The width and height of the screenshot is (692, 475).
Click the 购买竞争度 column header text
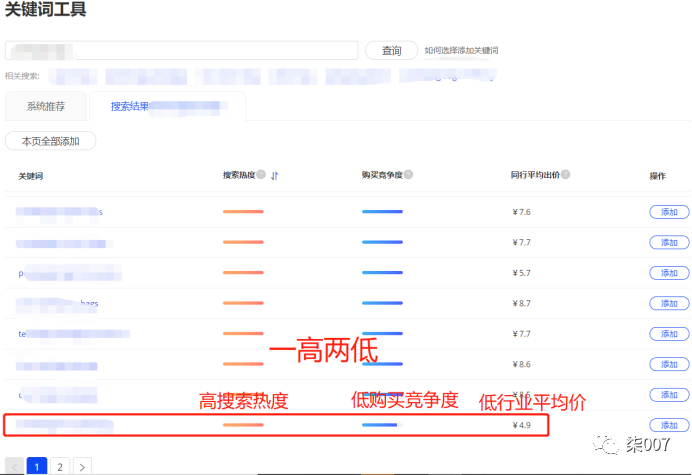[382, 175]
